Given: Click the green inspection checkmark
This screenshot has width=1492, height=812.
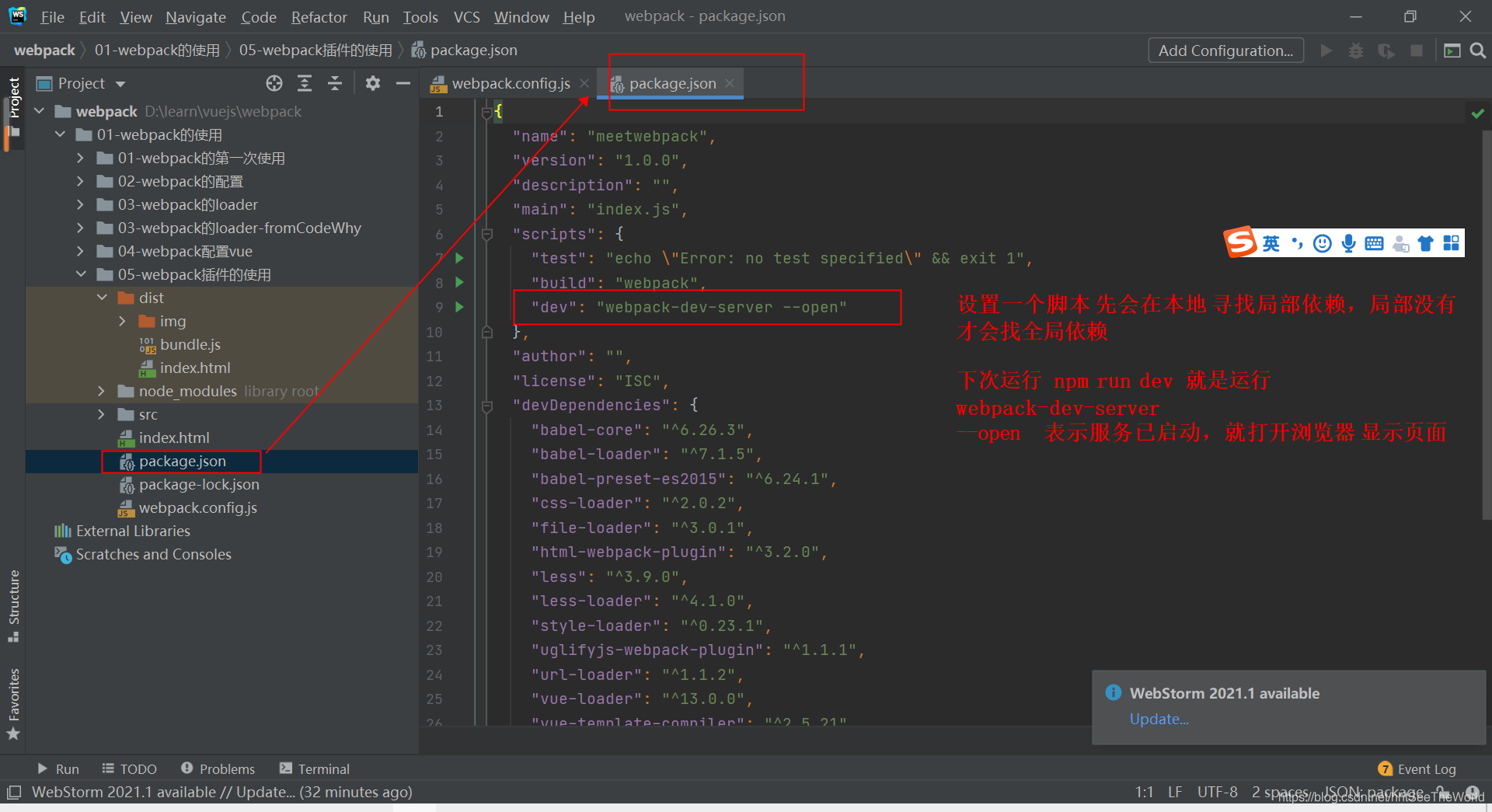Looking at the screenshot, I should tap(1477, 113).
